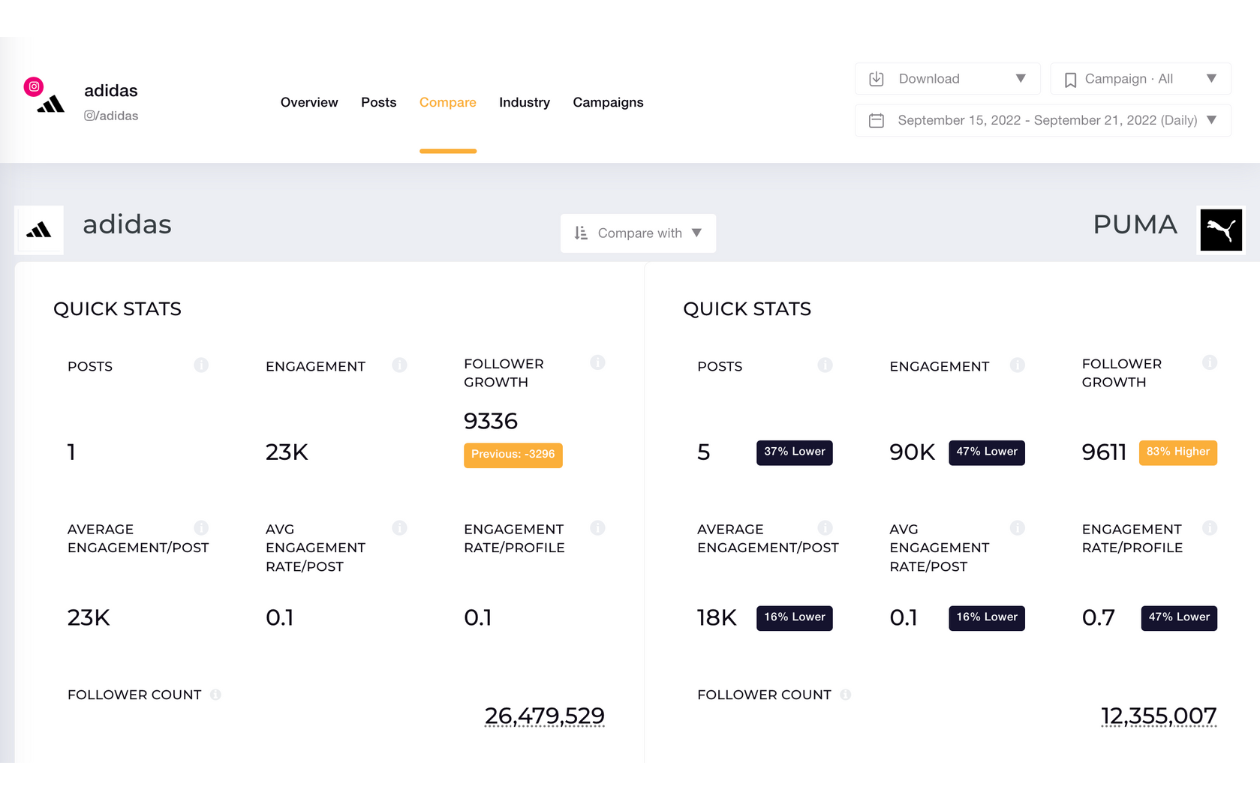Click the '16% Lower' badge beside 18K
This screenshot has height=800, width=1260.
794,618
